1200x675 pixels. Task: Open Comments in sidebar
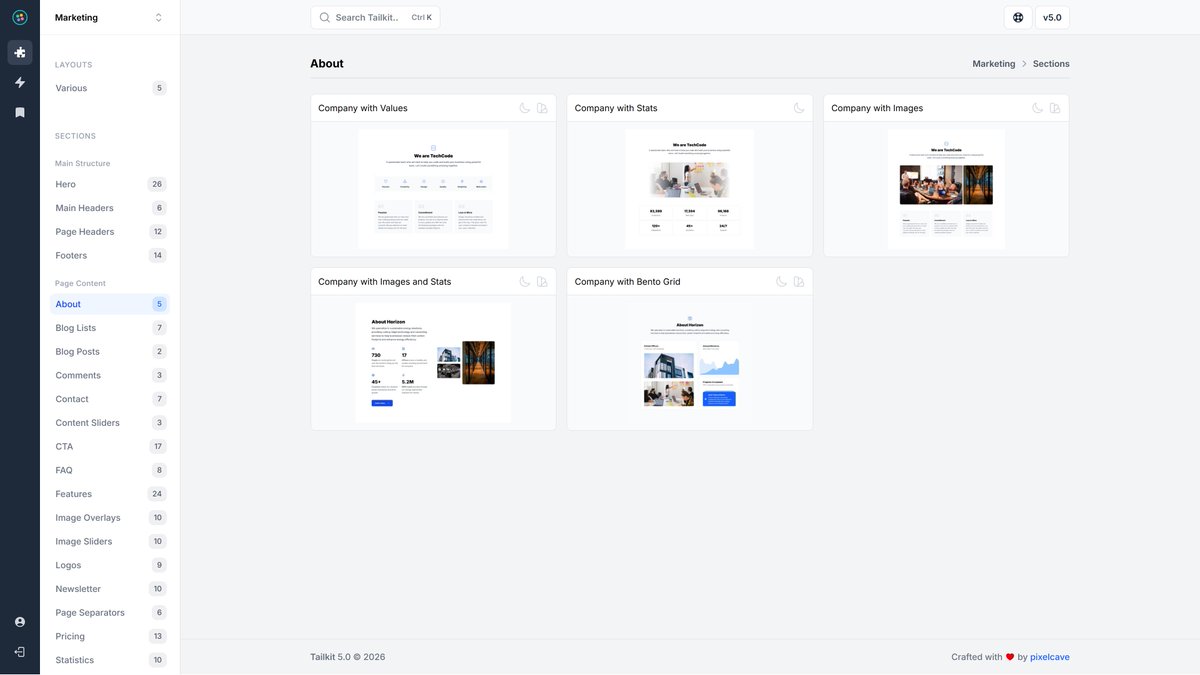[110, 375]
